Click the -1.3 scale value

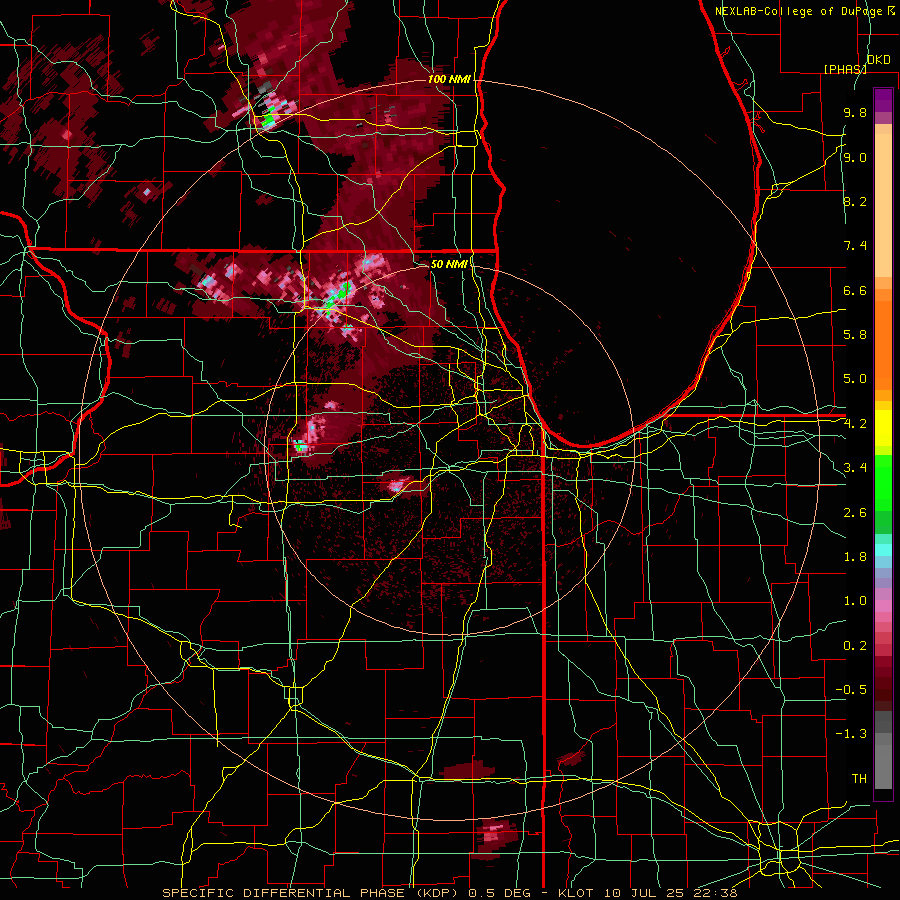pos(851,734)
